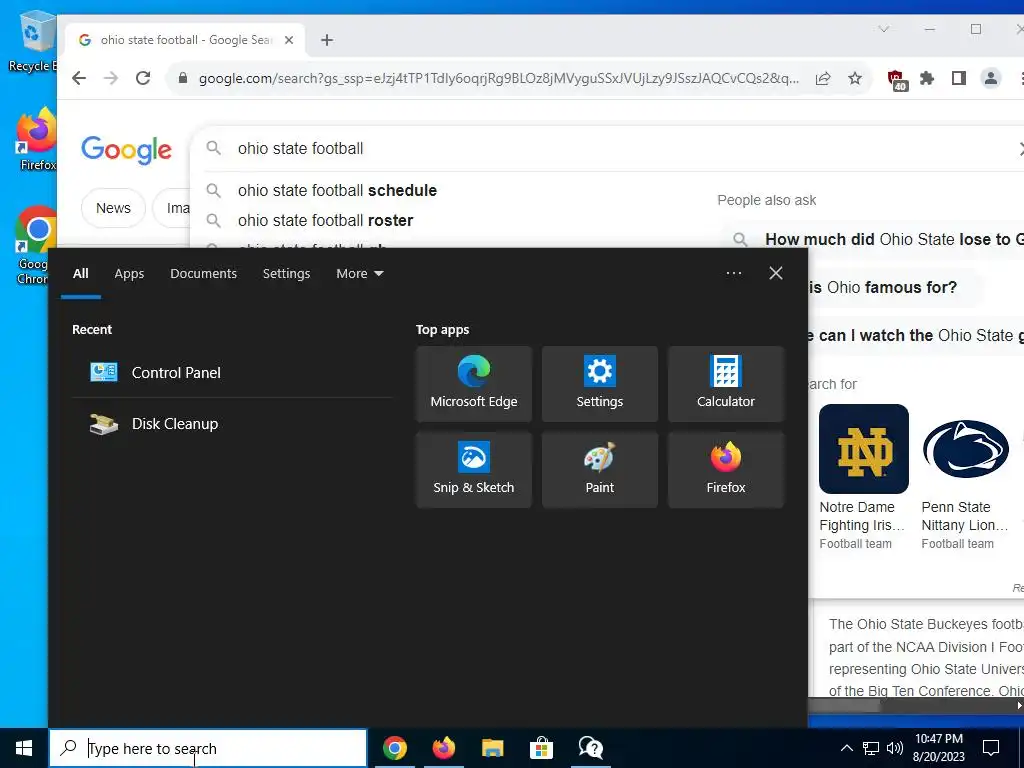Open the network icon in the system tray
The width and height of the screenshot is (1024, 768).
[x=871, y=748]
